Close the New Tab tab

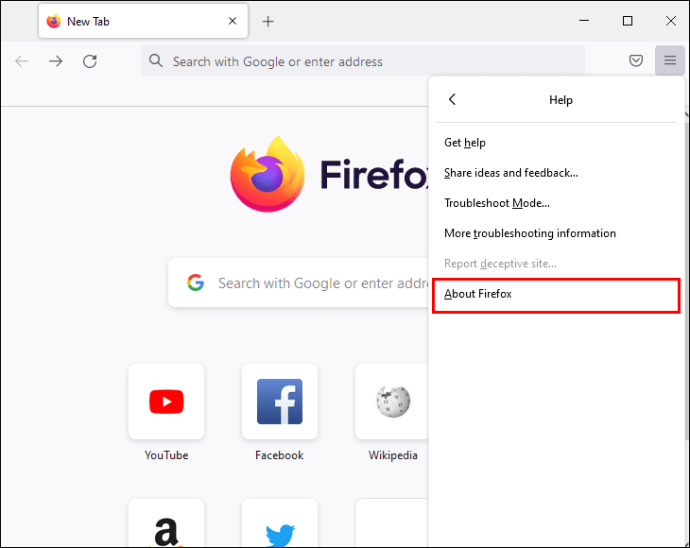click(x=232, y=21)
